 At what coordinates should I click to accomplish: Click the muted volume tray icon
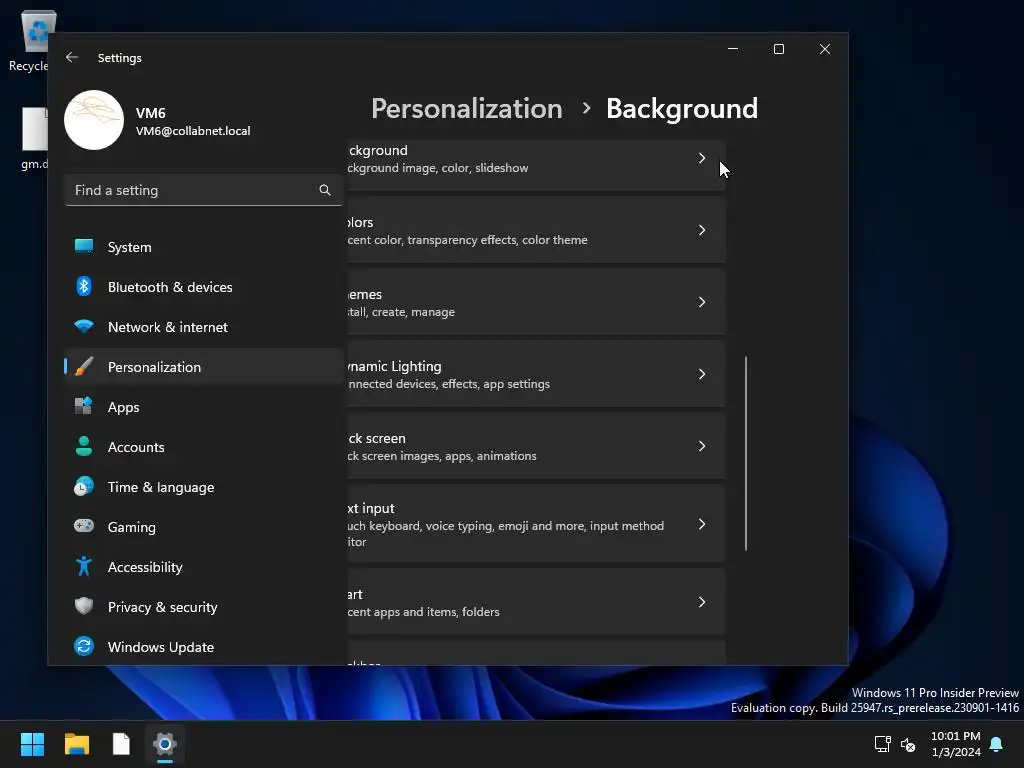908,744
